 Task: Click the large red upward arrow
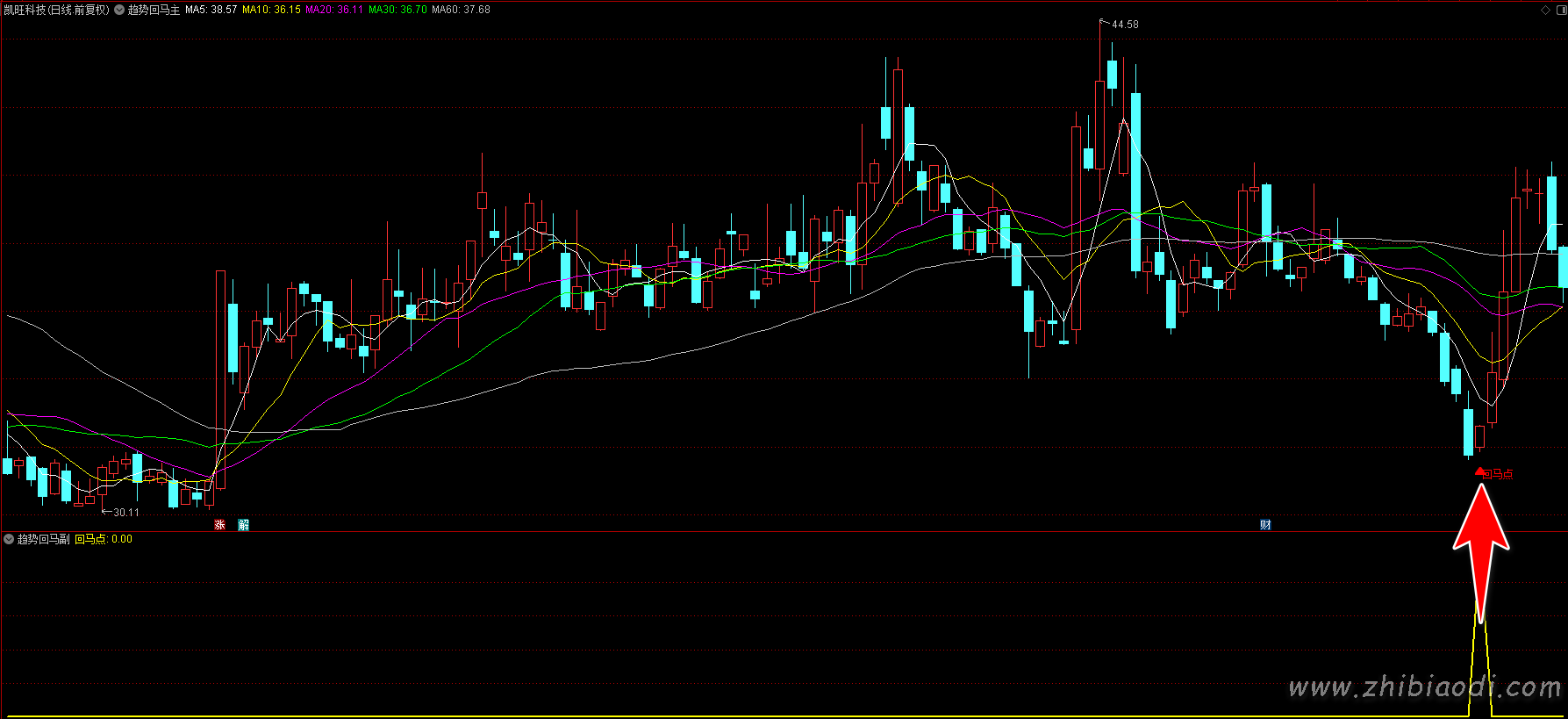pos(1481,544)
